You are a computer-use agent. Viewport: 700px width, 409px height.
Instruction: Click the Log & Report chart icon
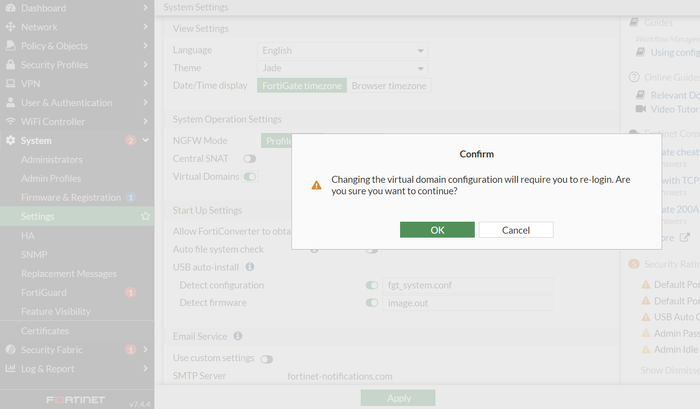tap(10, 369)
